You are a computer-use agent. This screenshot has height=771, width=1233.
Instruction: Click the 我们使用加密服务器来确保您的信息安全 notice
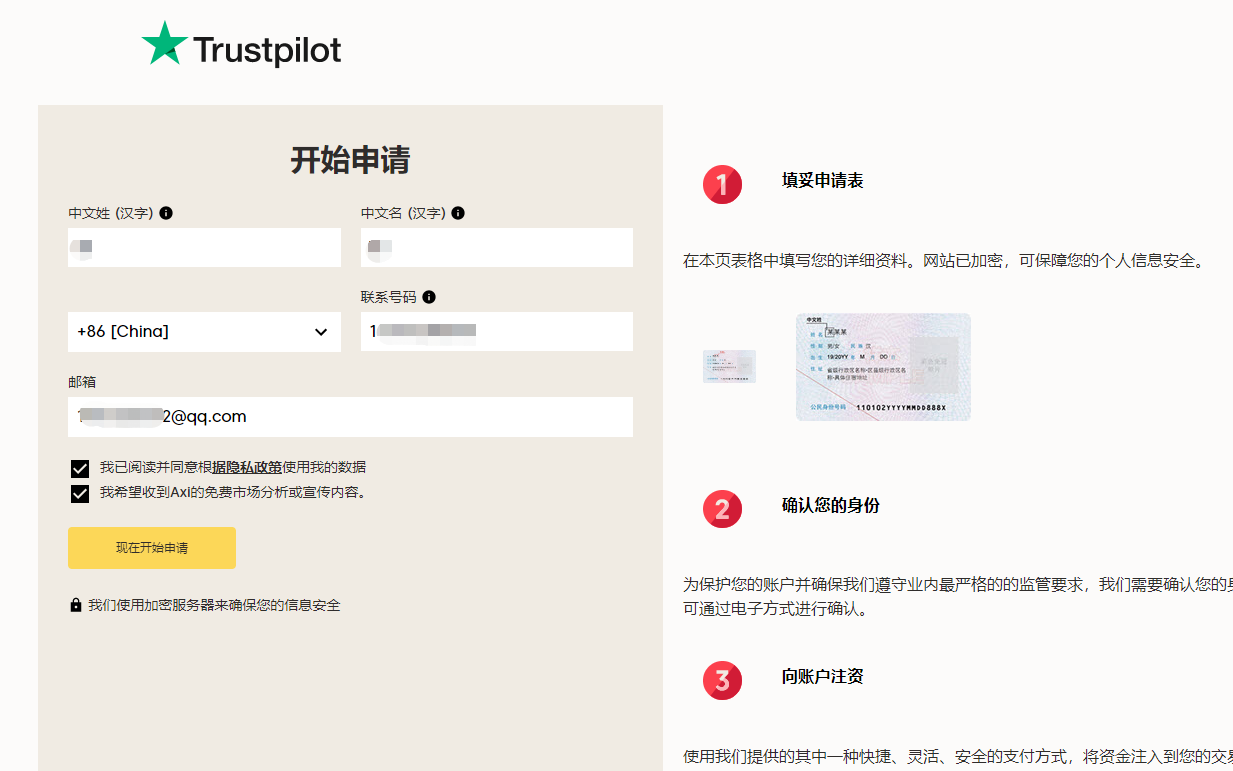pyautogui.click(x=214, y=605)
